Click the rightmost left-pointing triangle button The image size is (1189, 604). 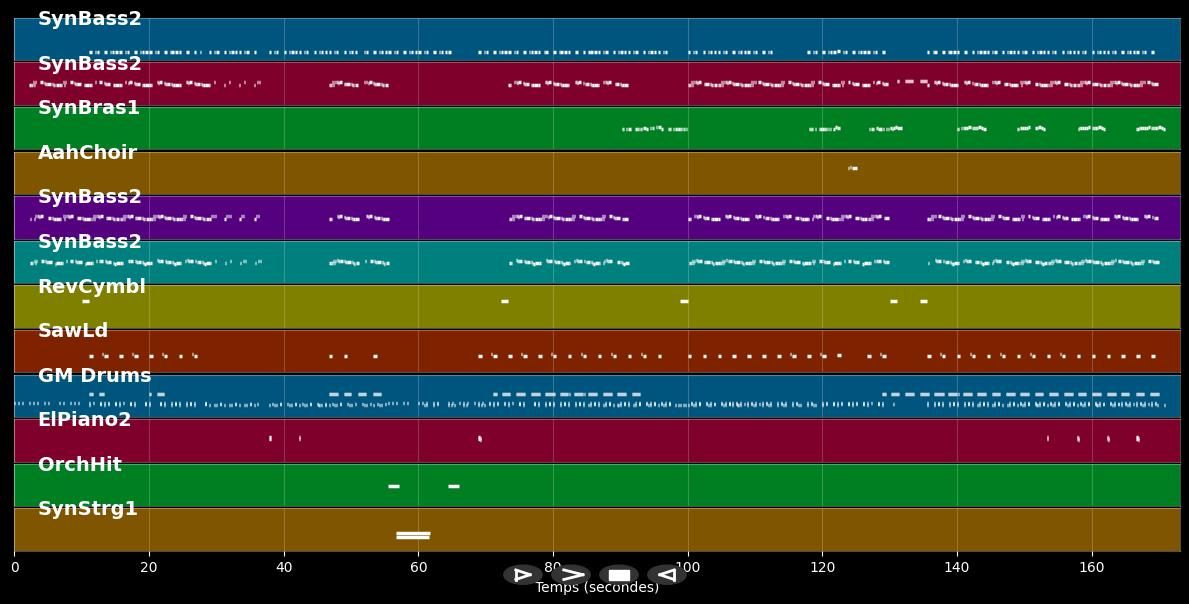[x=666, y=575]
